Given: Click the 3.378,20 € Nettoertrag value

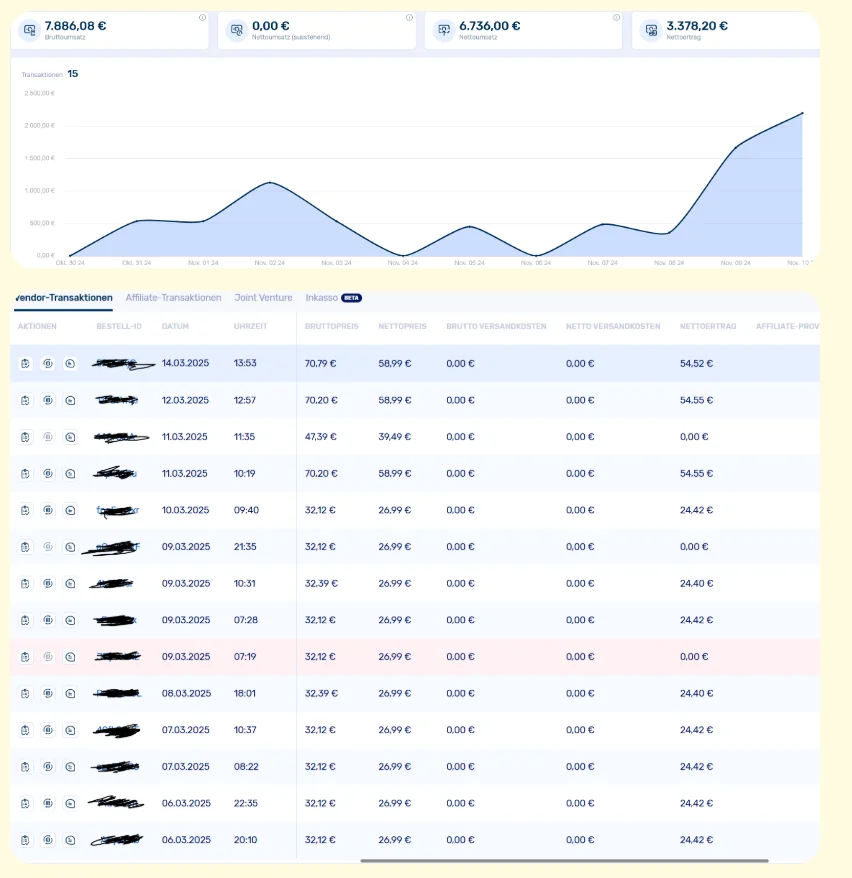Looking at the screenshot, I should pos(697,26).
